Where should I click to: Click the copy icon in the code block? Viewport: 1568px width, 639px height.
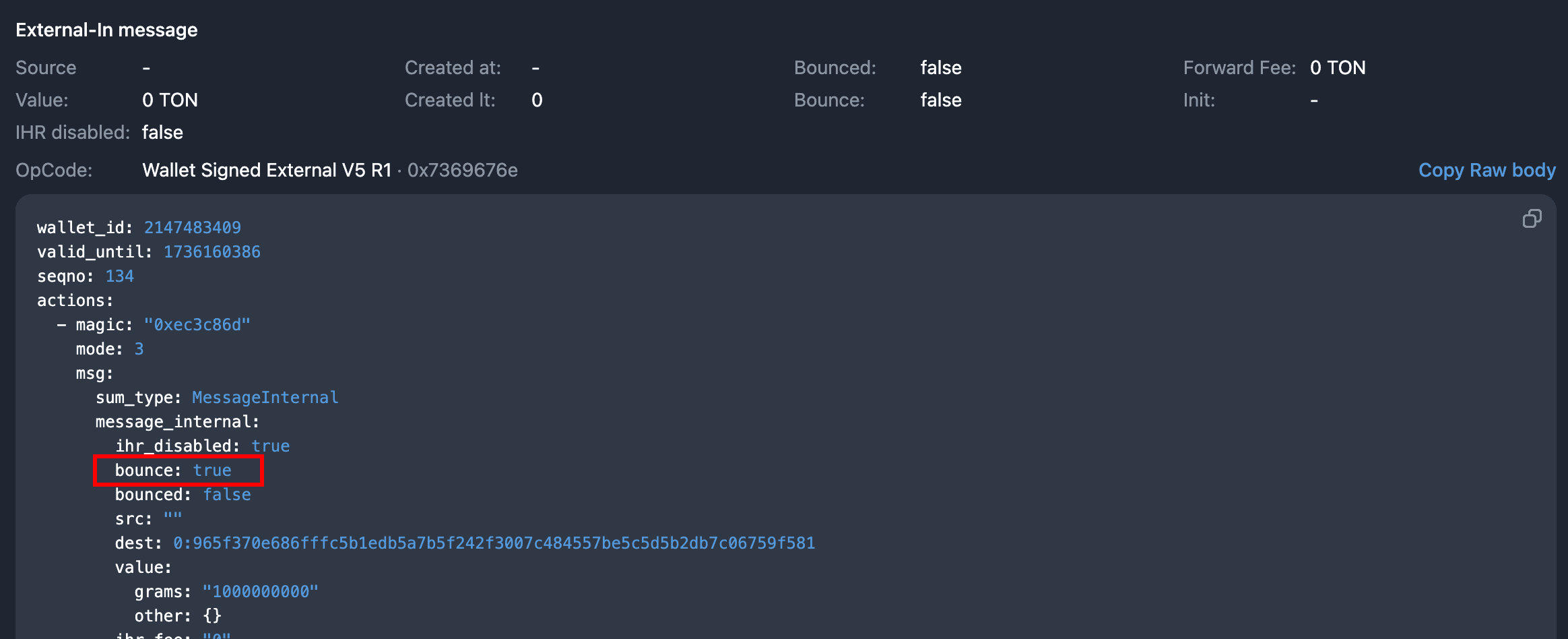[x=1532, y=219]
